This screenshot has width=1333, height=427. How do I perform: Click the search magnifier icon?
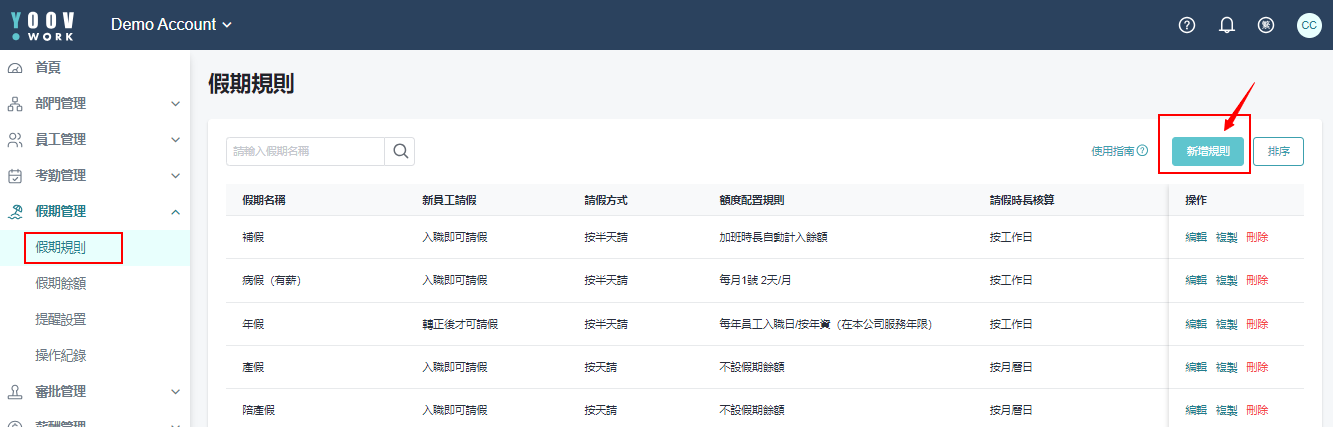[400, 151]
